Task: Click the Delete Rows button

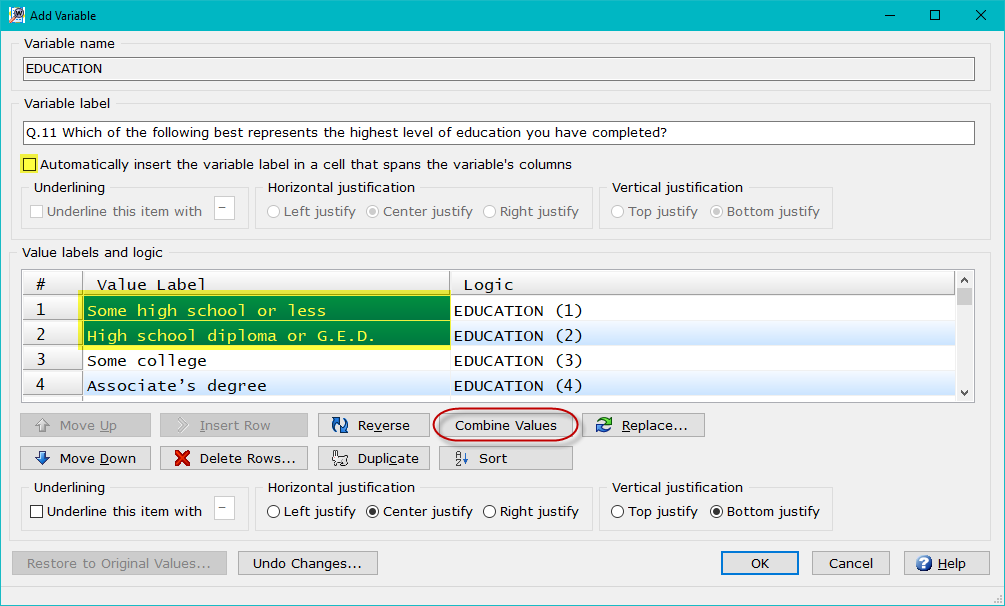Action: (234, 458)
